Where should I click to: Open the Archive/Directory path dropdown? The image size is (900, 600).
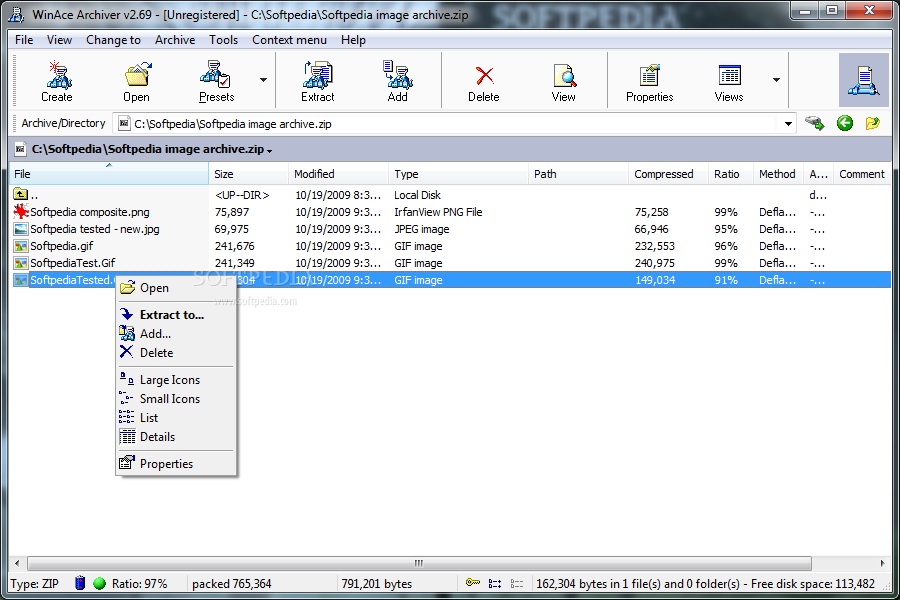pos(788,124)
